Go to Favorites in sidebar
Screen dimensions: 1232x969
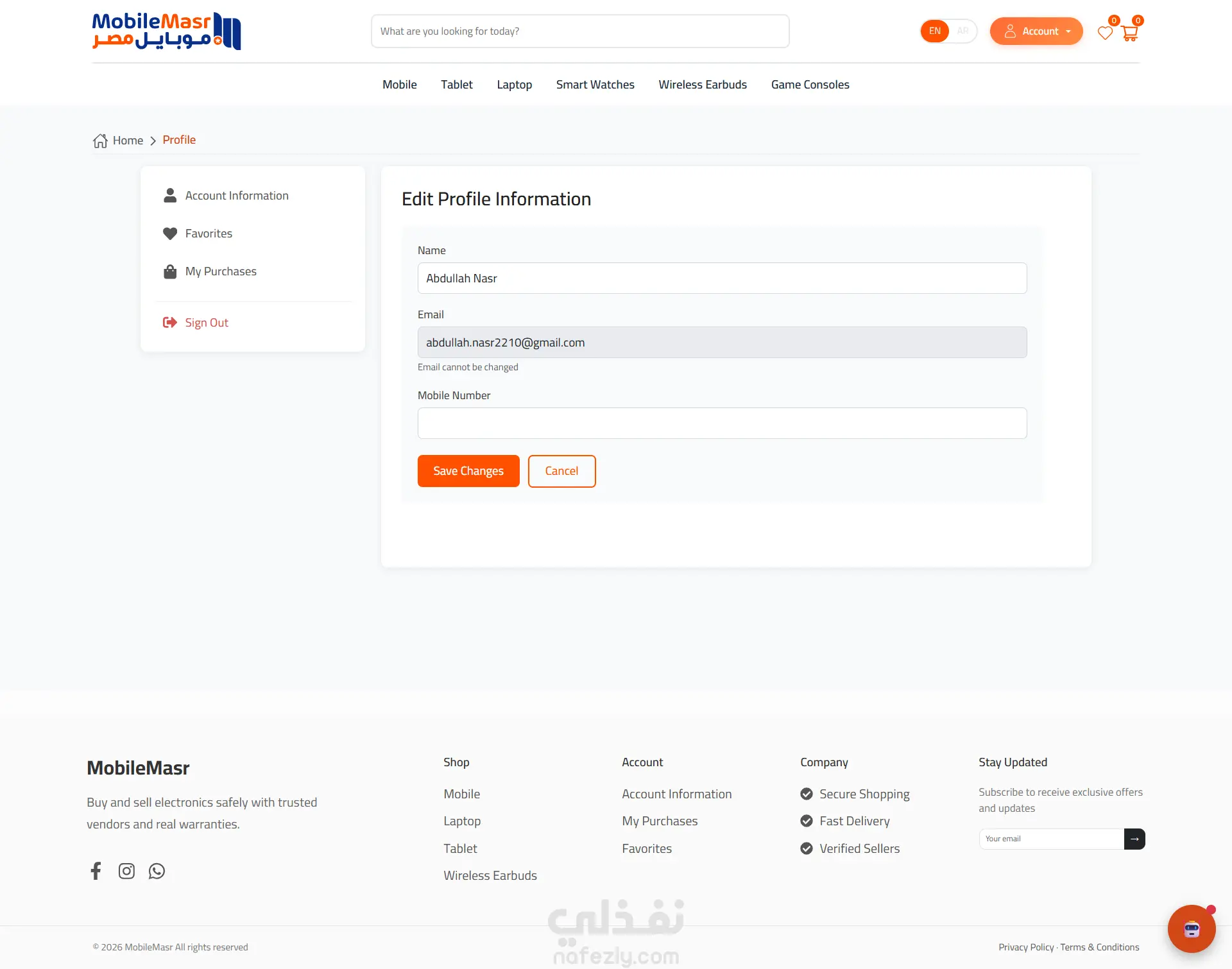(x=209, y=234)
